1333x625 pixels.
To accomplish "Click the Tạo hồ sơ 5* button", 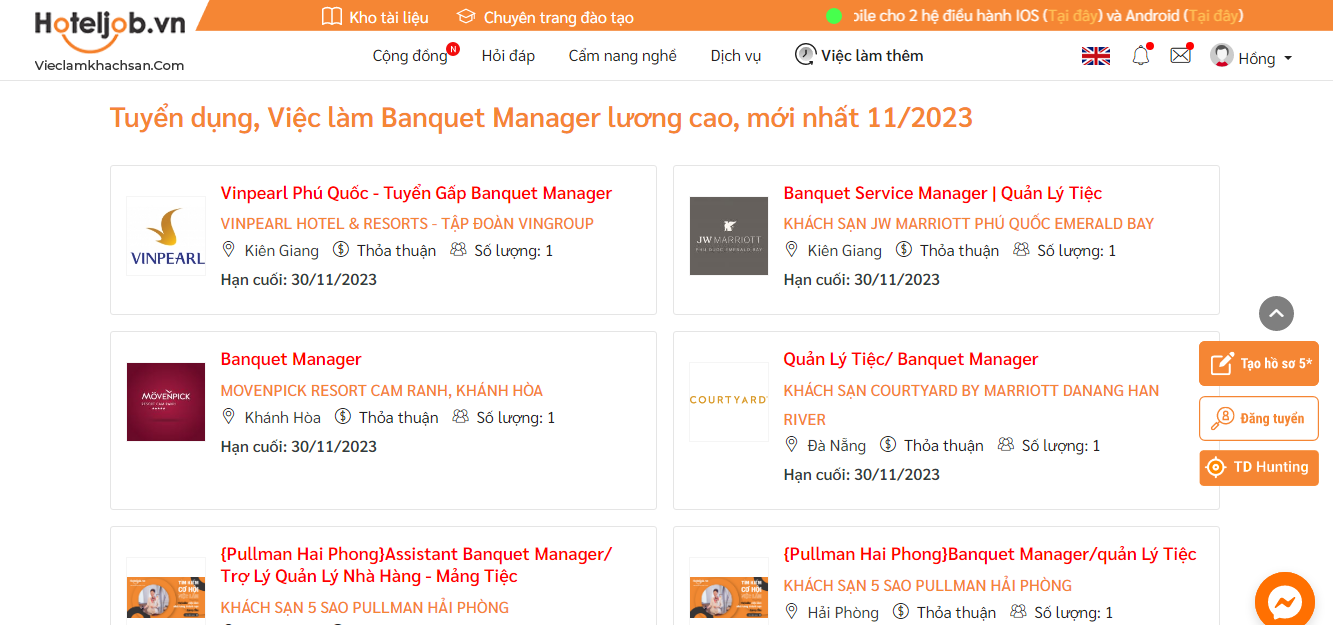I will click(x=1259, y=363).
